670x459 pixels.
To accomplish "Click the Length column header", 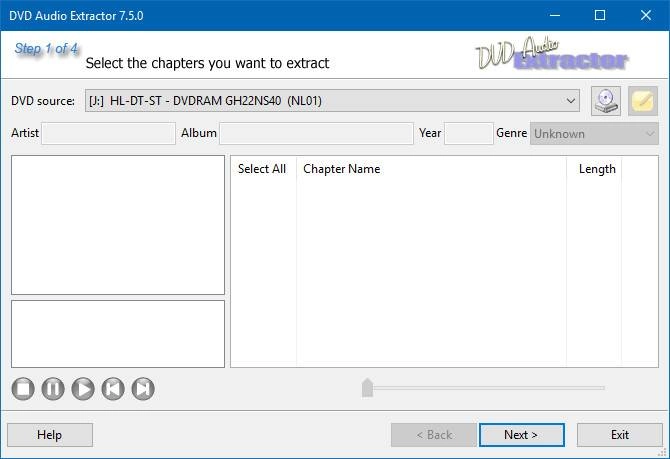I will click(594, 169).
